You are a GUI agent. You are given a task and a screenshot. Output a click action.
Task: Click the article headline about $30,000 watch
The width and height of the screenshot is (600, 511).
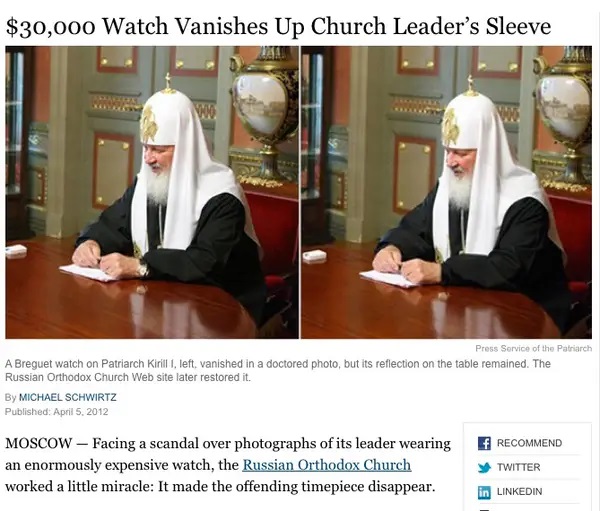click(x=278, y=26)
